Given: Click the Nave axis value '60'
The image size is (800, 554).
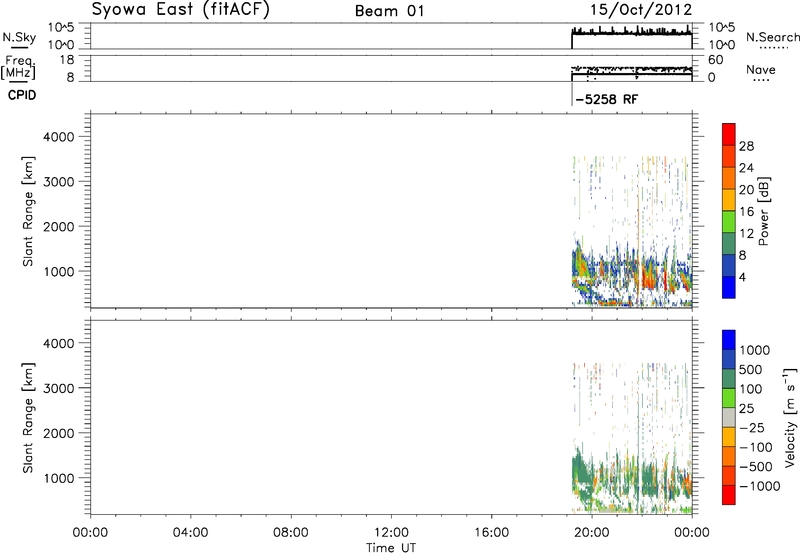Looking at the screenshot, I should tap(715, 60).
